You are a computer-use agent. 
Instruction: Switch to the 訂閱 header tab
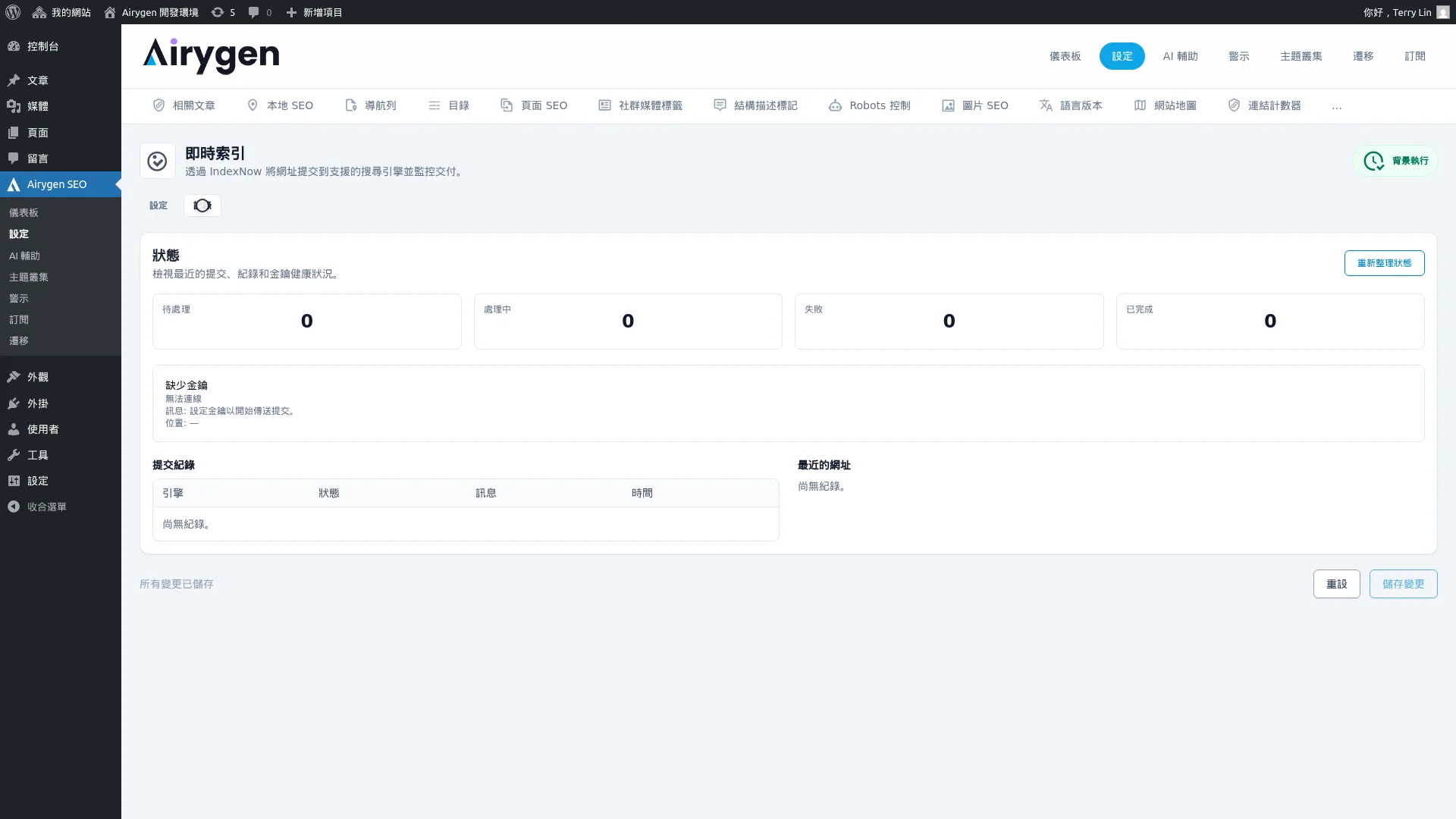tap(1414, 56)
